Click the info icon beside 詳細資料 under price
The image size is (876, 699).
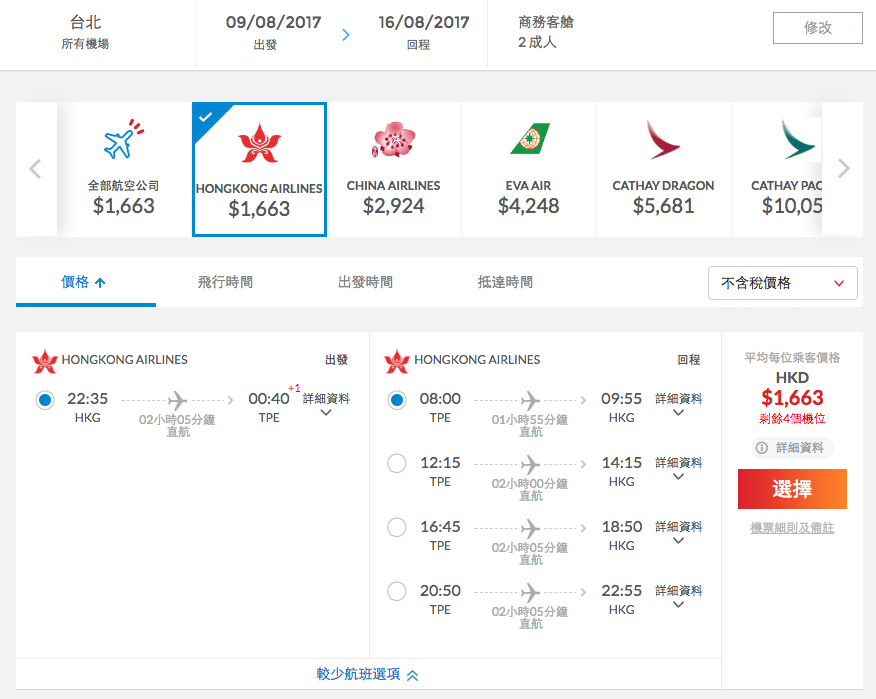[x=761, y=448]
